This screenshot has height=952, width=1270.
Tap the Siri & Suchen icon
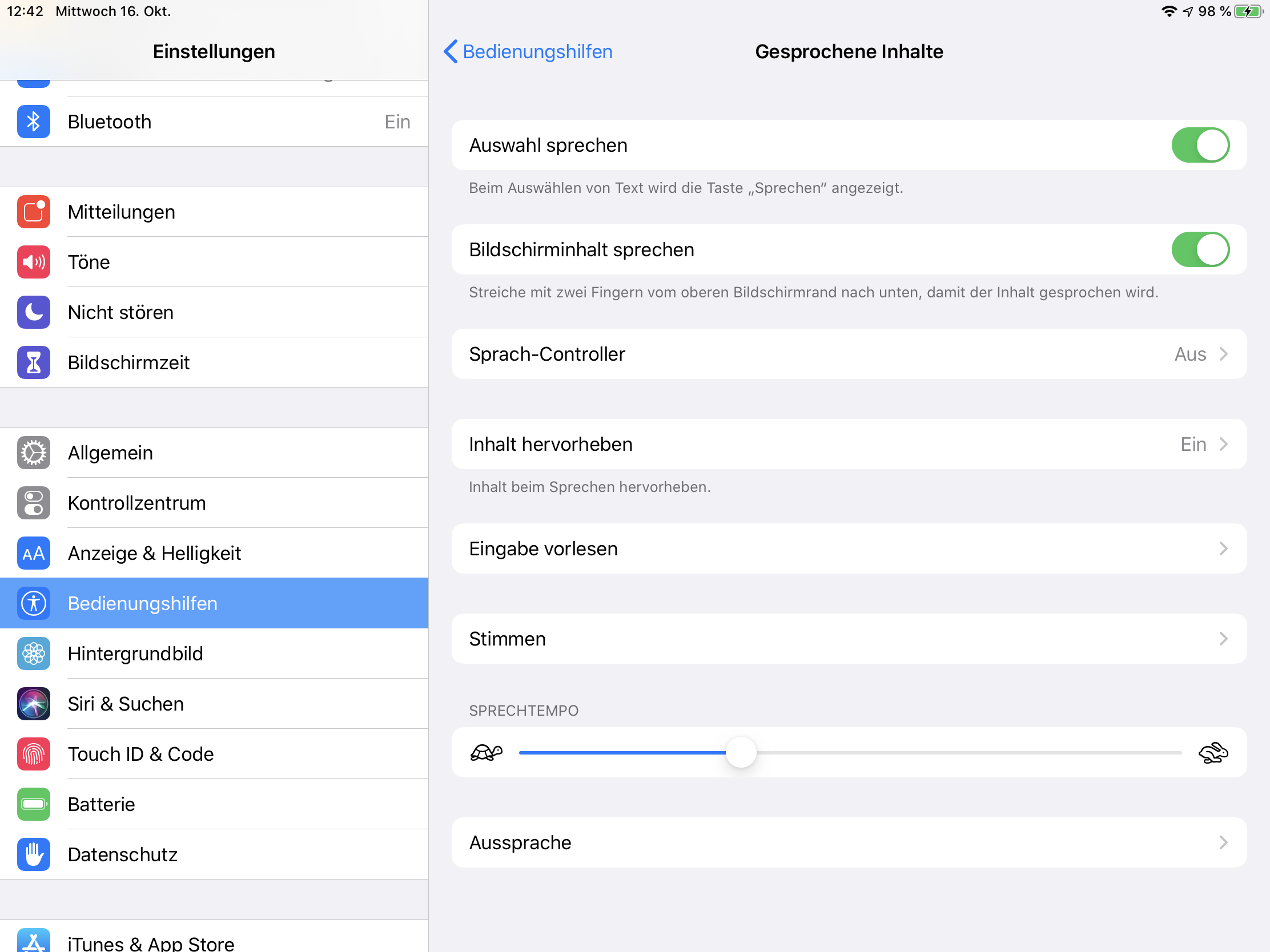tap(33, 704)
